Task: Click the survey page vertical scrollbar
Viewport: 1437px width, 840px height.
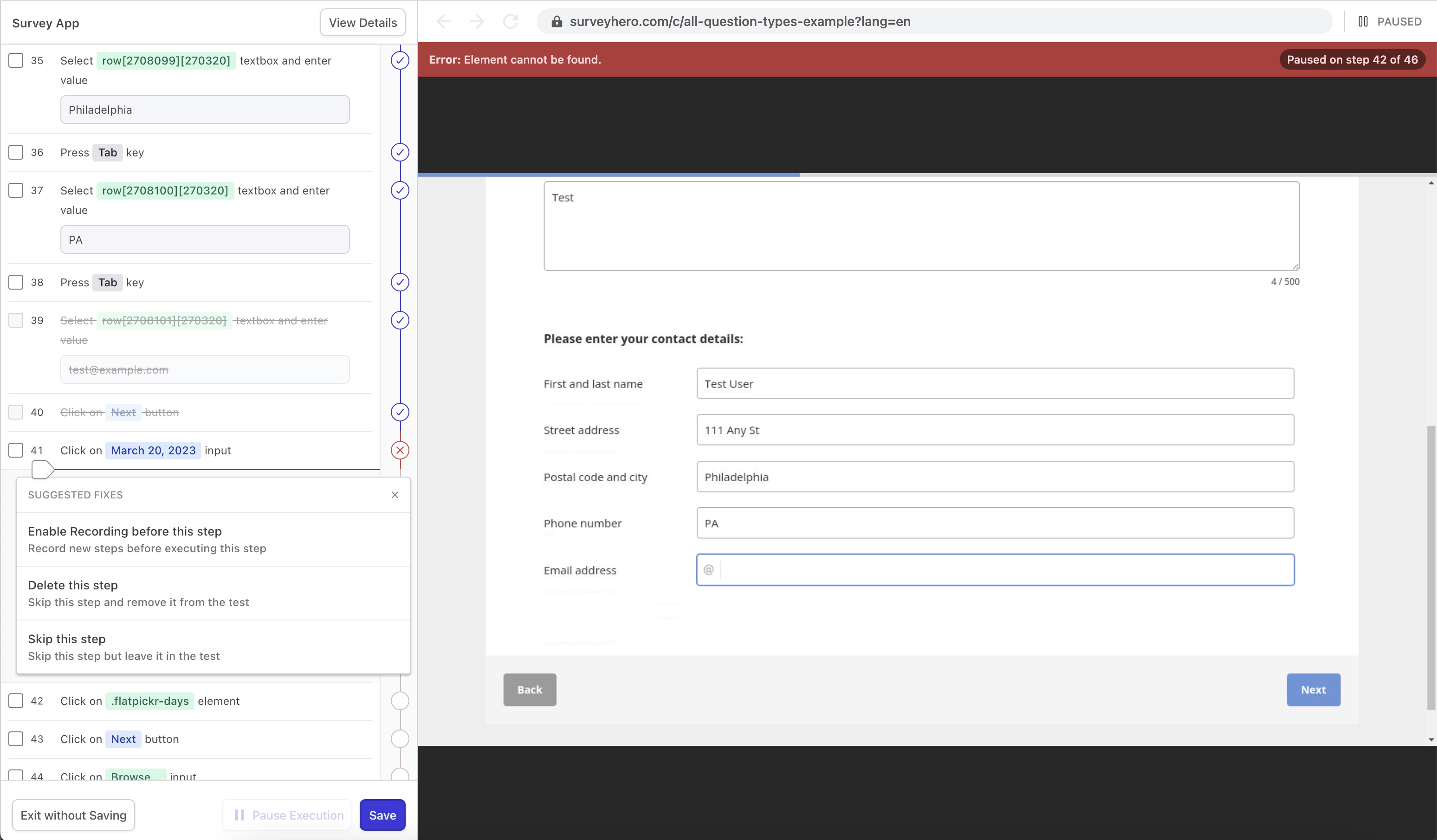Action: (x=1431, y=568)
